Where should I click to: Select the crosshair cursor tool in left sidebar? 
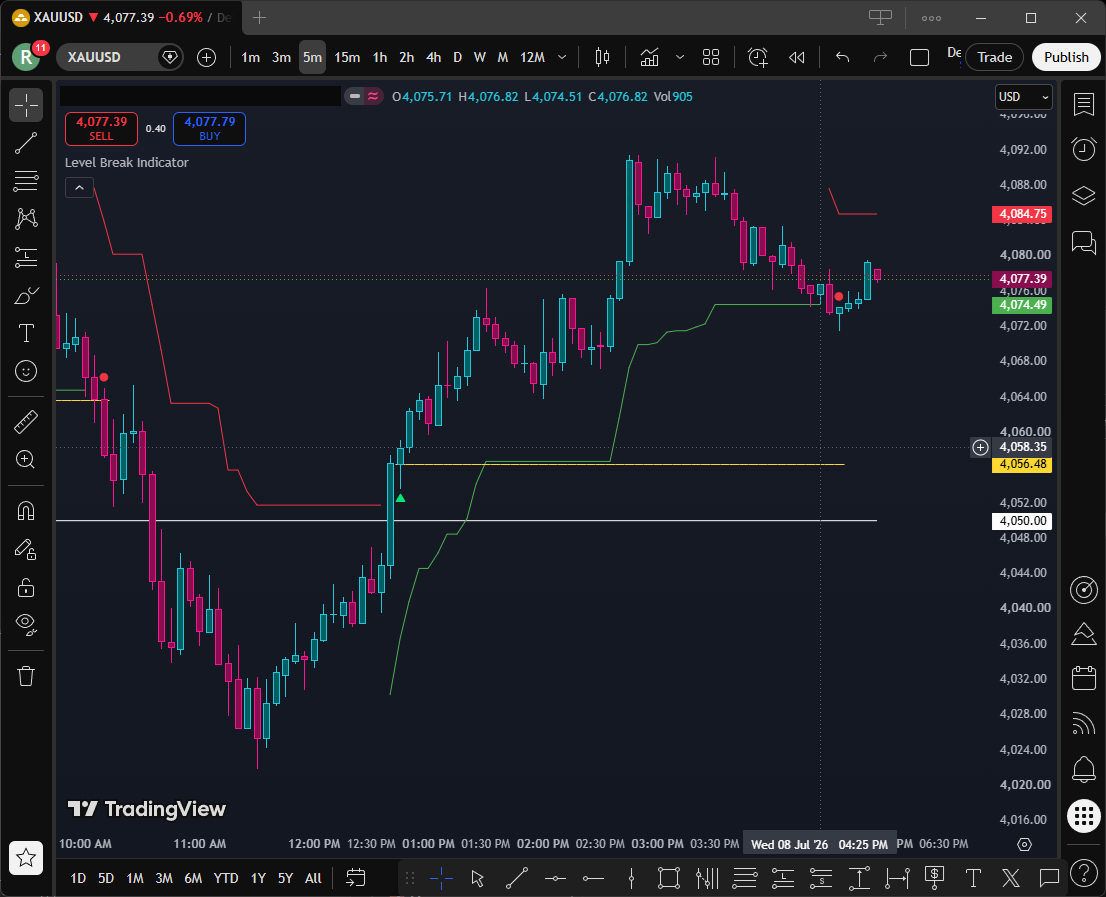coord(26,105)
